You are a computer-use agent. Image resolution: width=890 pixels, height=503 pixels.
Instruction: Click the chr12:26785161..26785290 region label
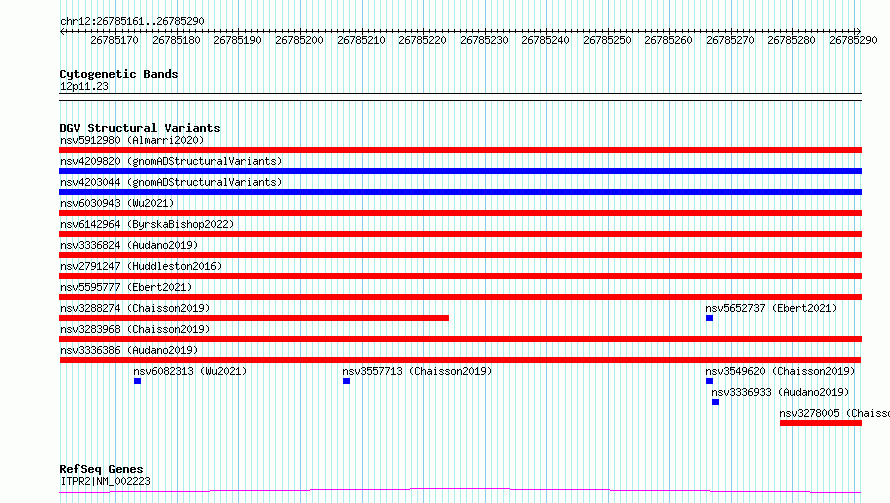132,21
